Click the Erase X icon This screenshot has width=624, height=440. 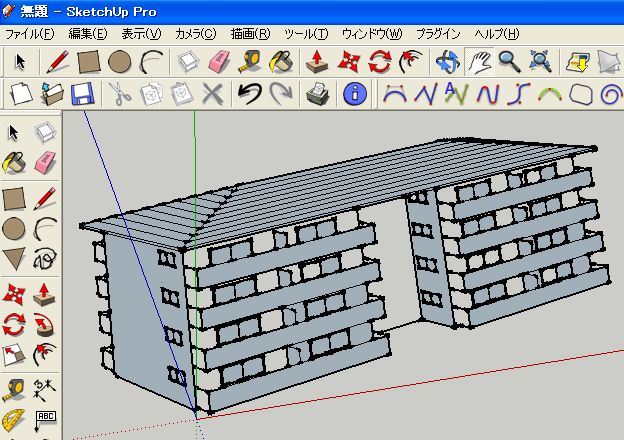[212, 94]
